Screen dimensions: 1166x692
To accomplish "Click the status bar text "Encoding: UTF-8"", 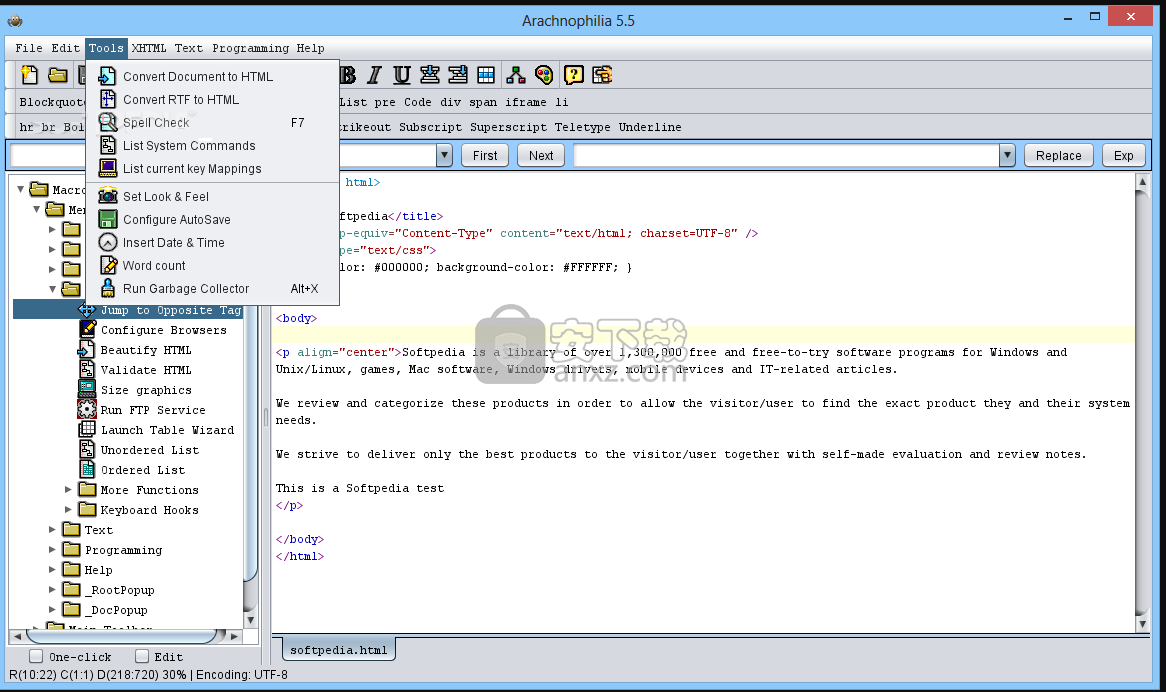I will (241, 675).
